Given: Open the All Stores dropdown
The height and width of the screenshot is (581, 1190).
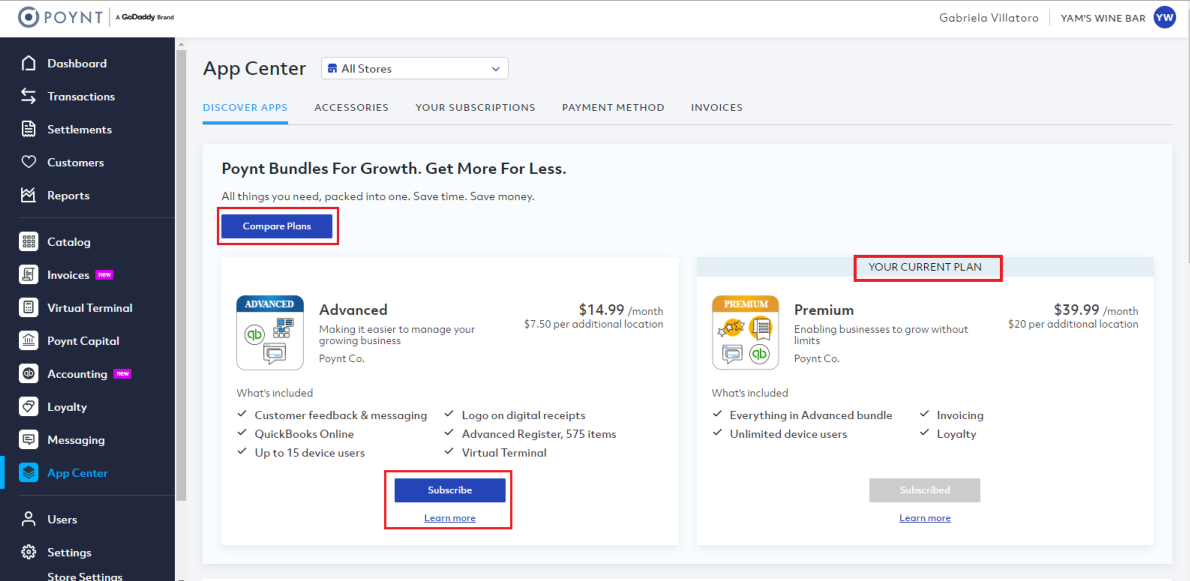Looking at the screenshot, I should [x=414, y=68].
